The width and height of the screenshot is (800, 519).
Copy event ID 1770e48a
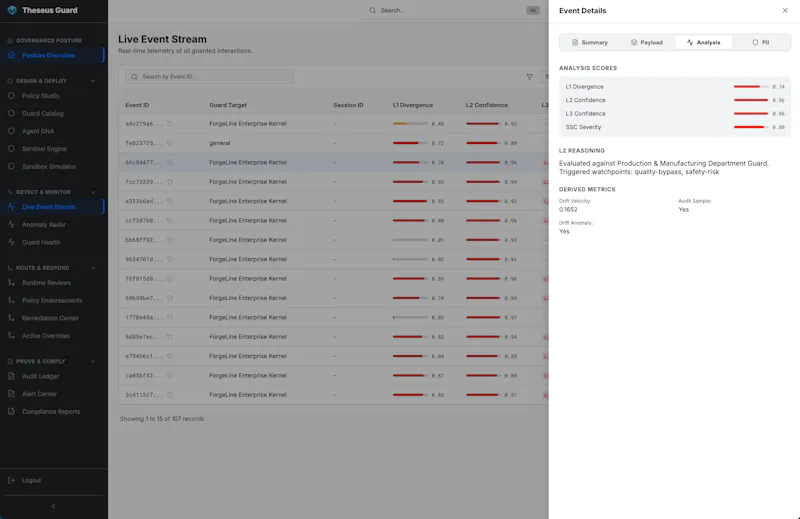coord(170,317)
